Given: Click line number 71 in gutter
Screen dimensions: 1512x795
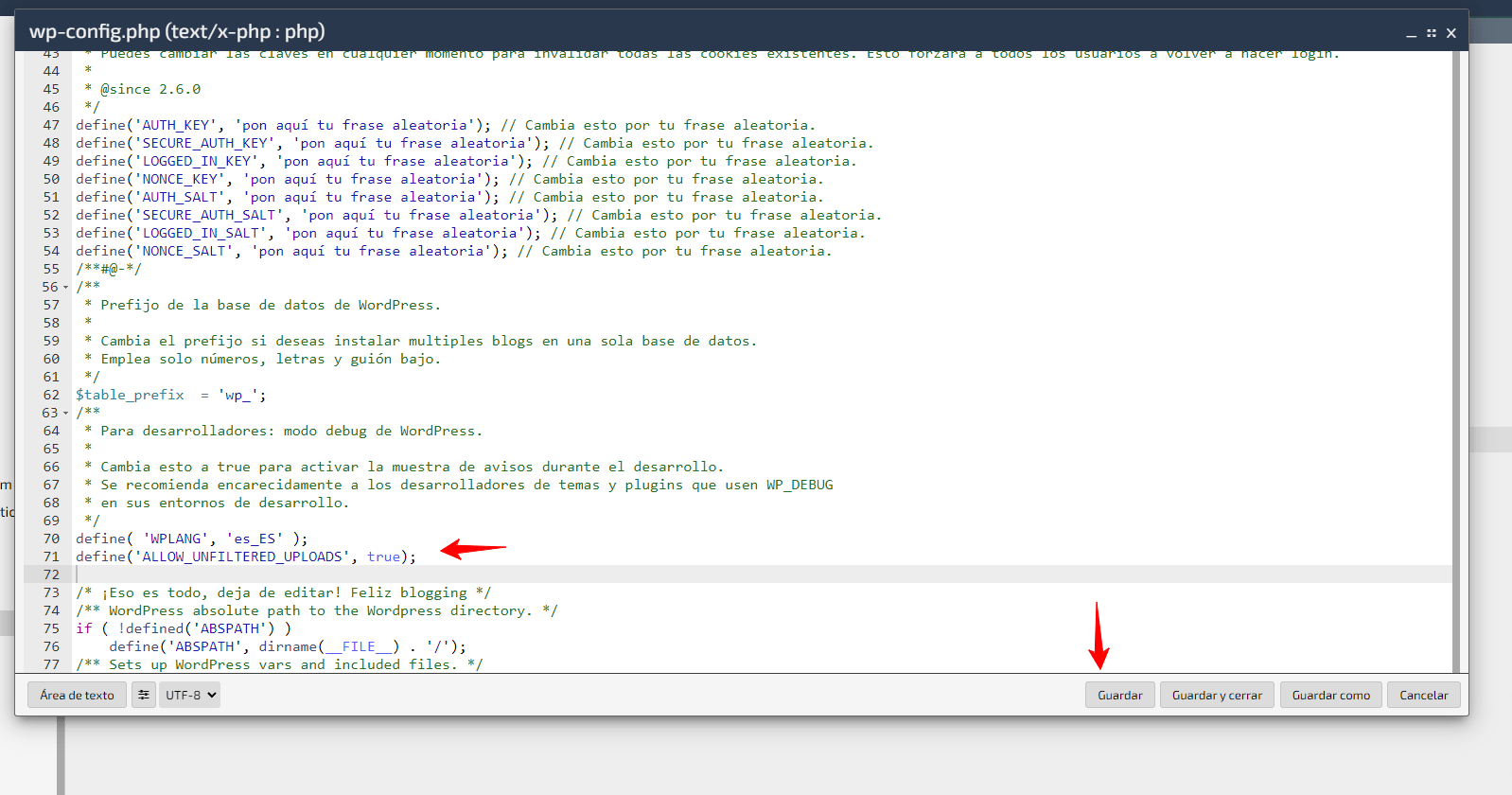Looking at the screenshot, I should point(51,556).
